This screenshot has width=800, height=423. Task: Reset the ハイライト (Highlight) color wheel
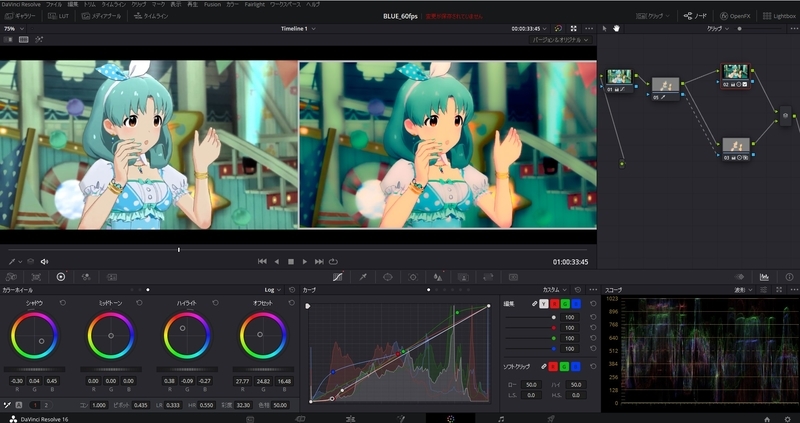coord(215,303)
